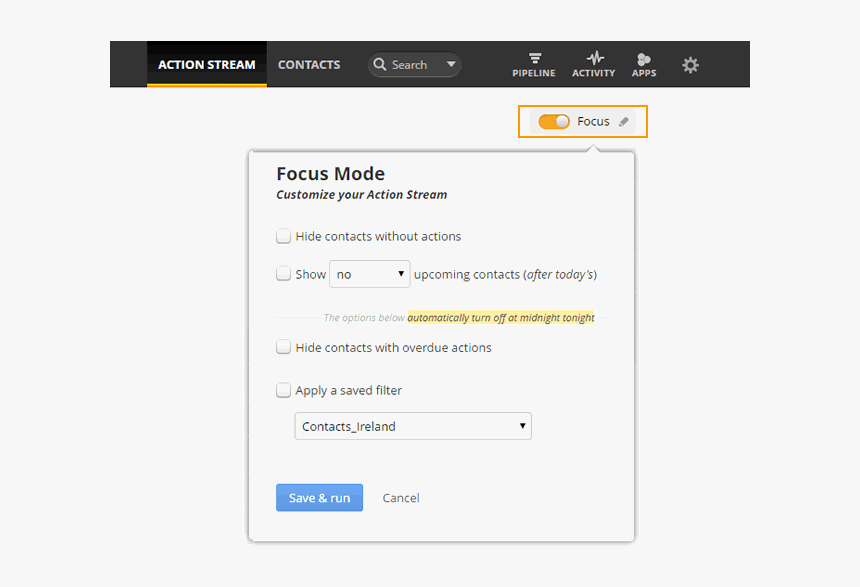Tick Hide contacts with overdue actions

coord(284,348)
